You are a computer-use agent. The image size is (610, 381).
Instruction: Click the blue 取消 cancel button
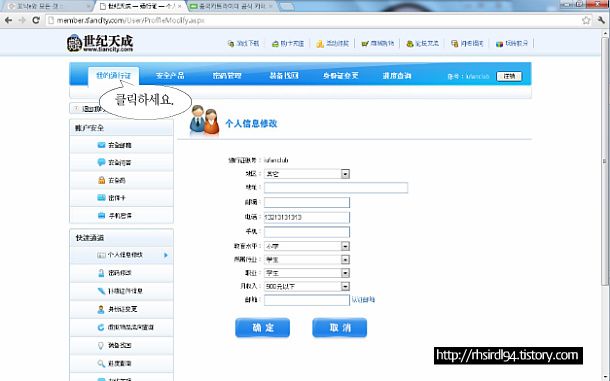click(340, 328)
